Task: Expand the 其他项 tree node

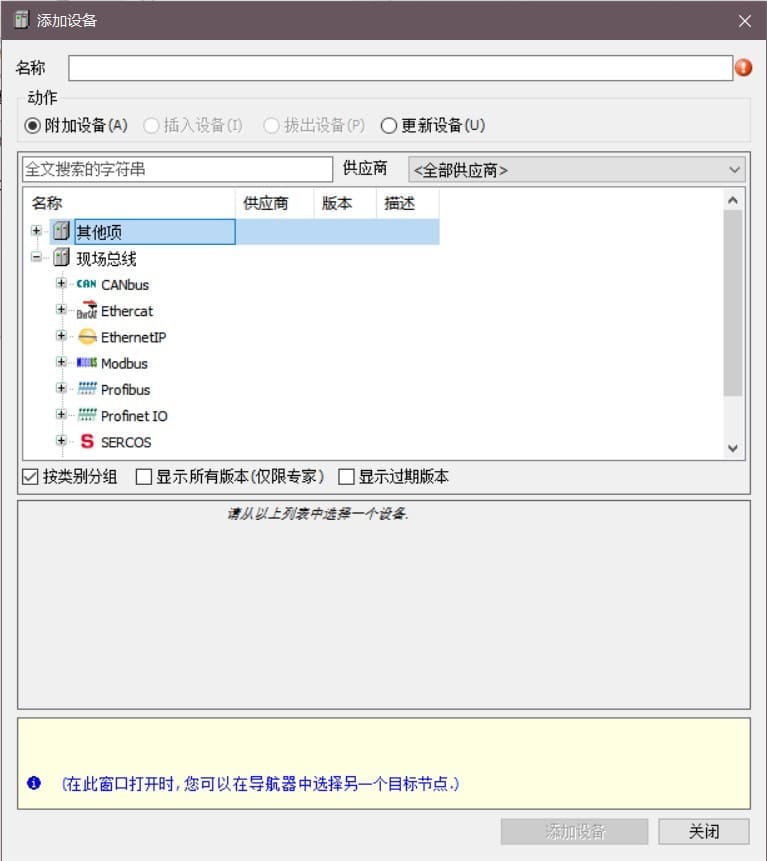Action: pyautogui.click(x=37, y=232)
